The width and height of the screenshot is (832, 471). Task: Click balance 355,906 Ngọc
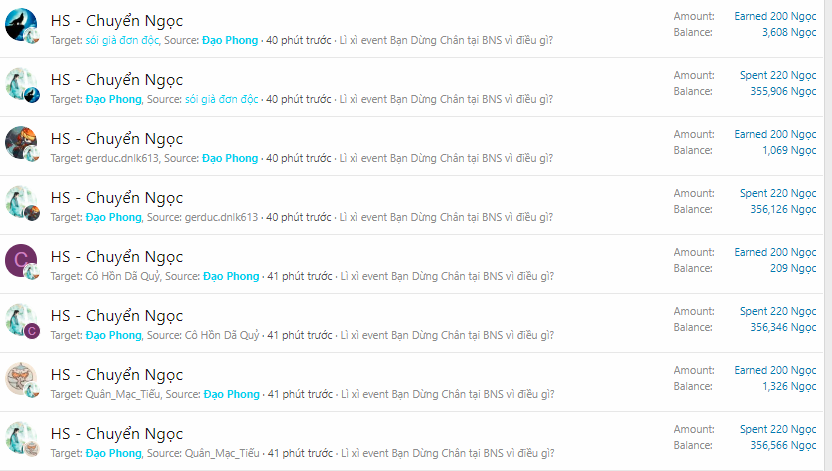(783, 91)
